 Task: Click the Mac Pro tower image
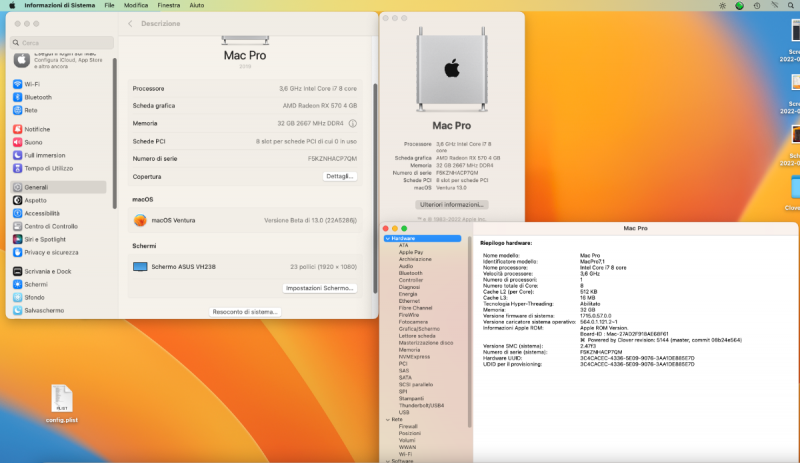(x=452, y=69)
